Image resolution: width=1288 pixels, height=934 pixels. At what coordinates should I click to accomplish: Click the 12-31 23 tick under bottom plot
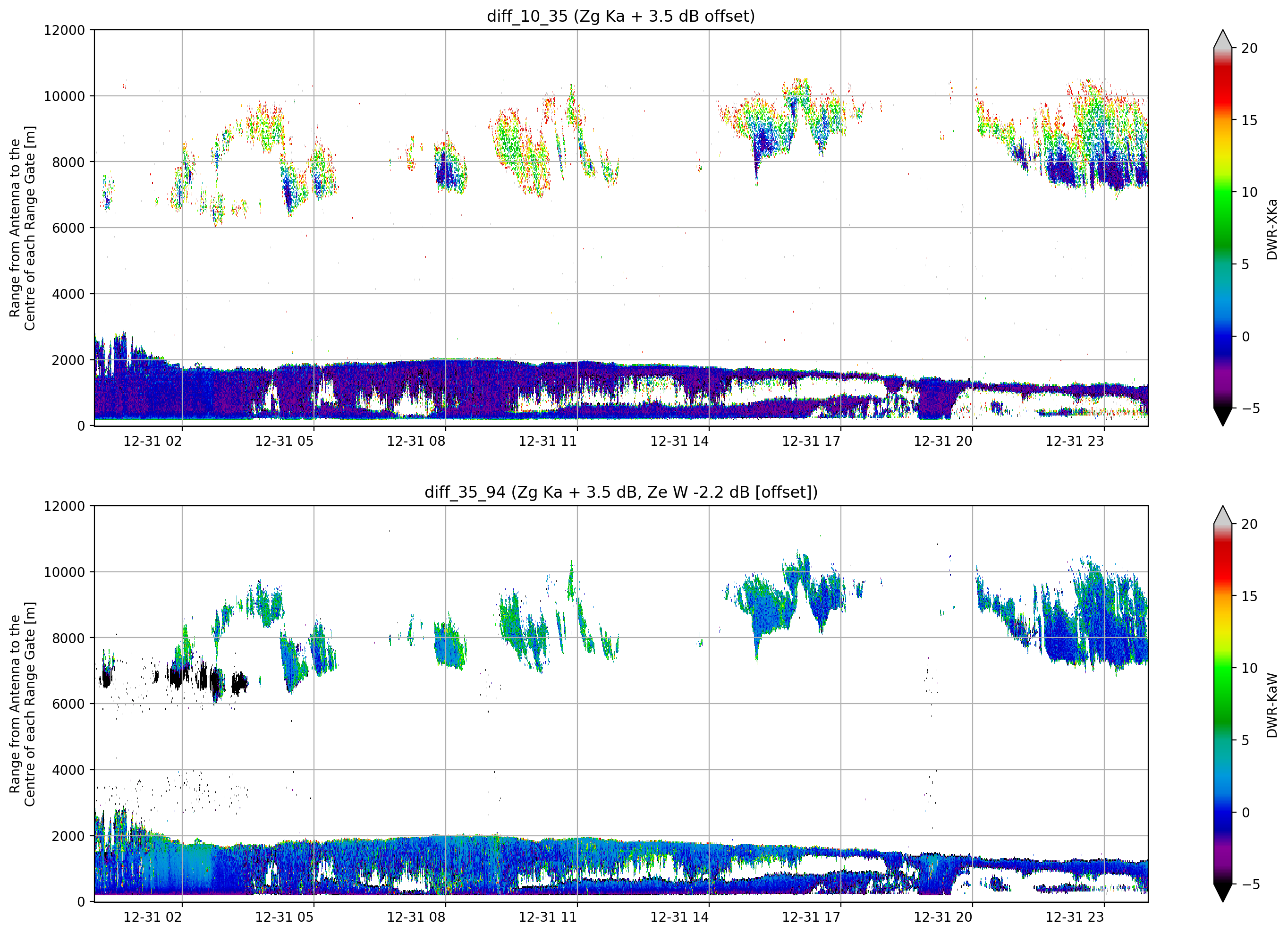click(1075, 917)
